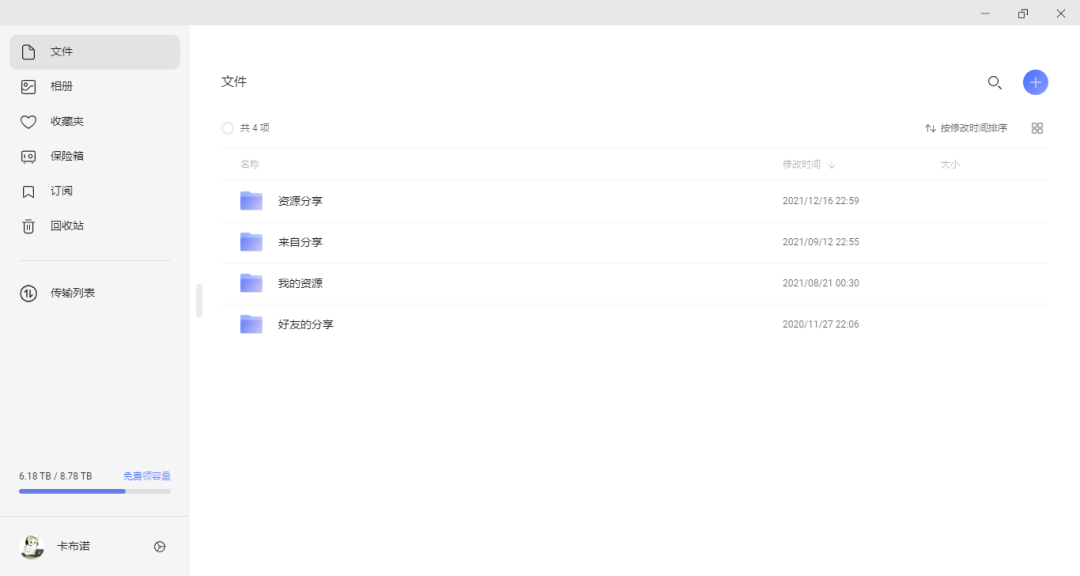
Task: Open settings icon next to 卡布诺
Action: point(160,546)
